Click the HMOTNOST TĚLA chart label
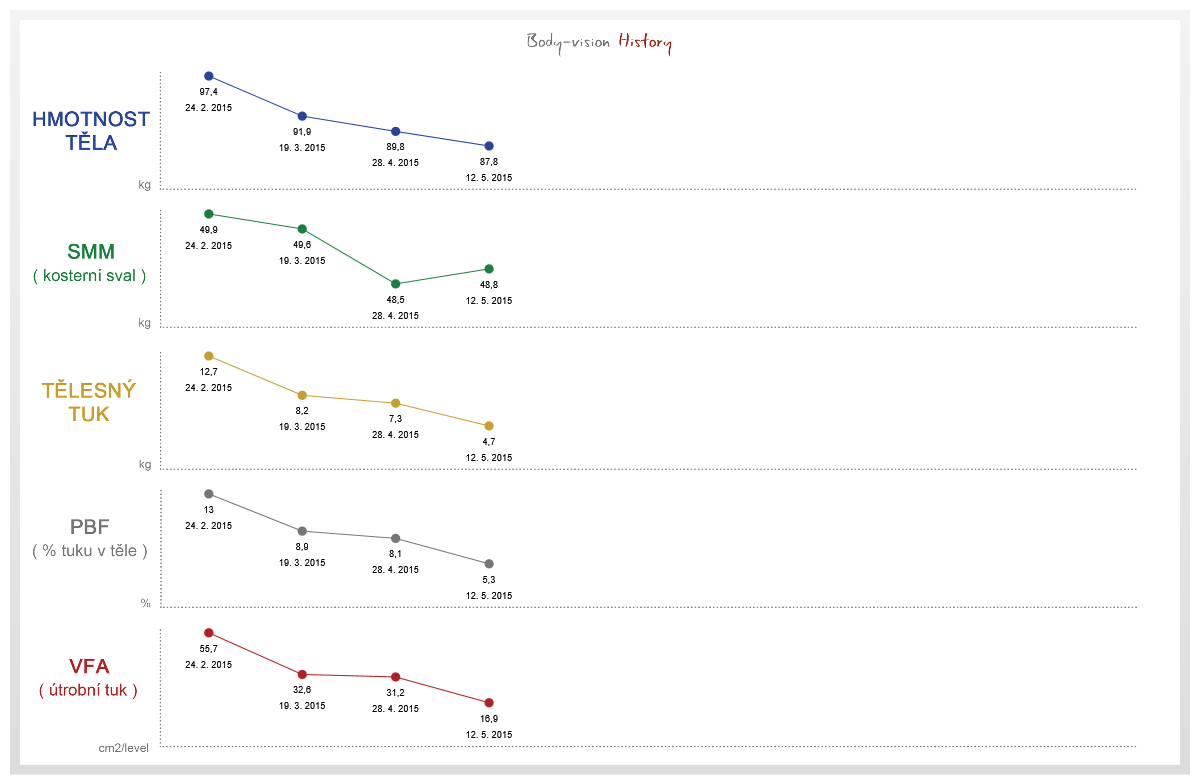1200x784 pixels. point(91,131)
